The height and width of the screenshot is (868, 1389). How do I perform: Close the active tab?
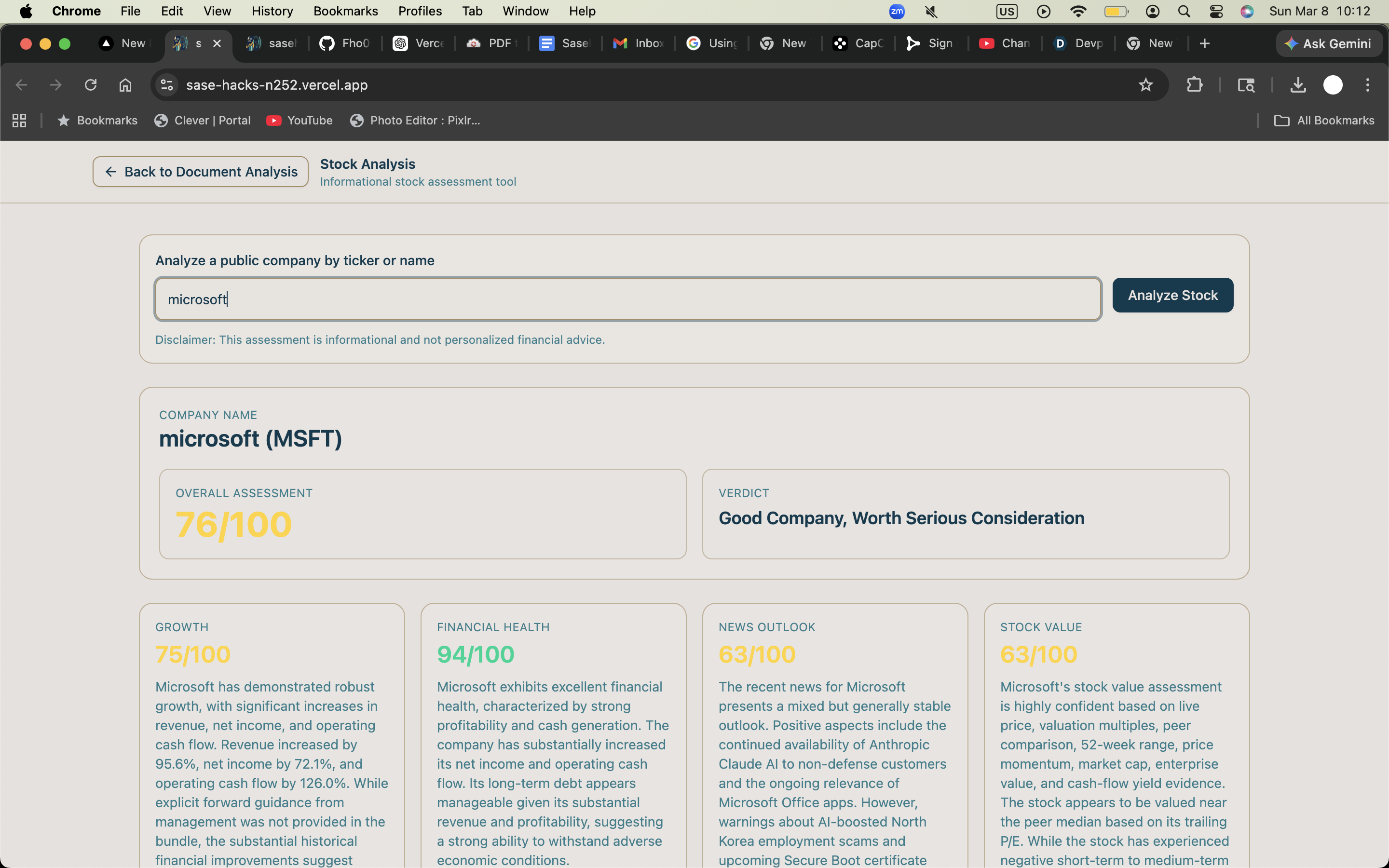coord(217,43)
